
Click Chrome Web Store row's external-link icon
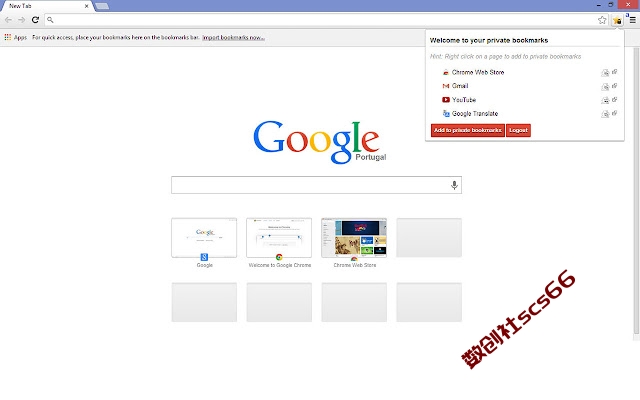pyautogui.click(x=614, y=72)
